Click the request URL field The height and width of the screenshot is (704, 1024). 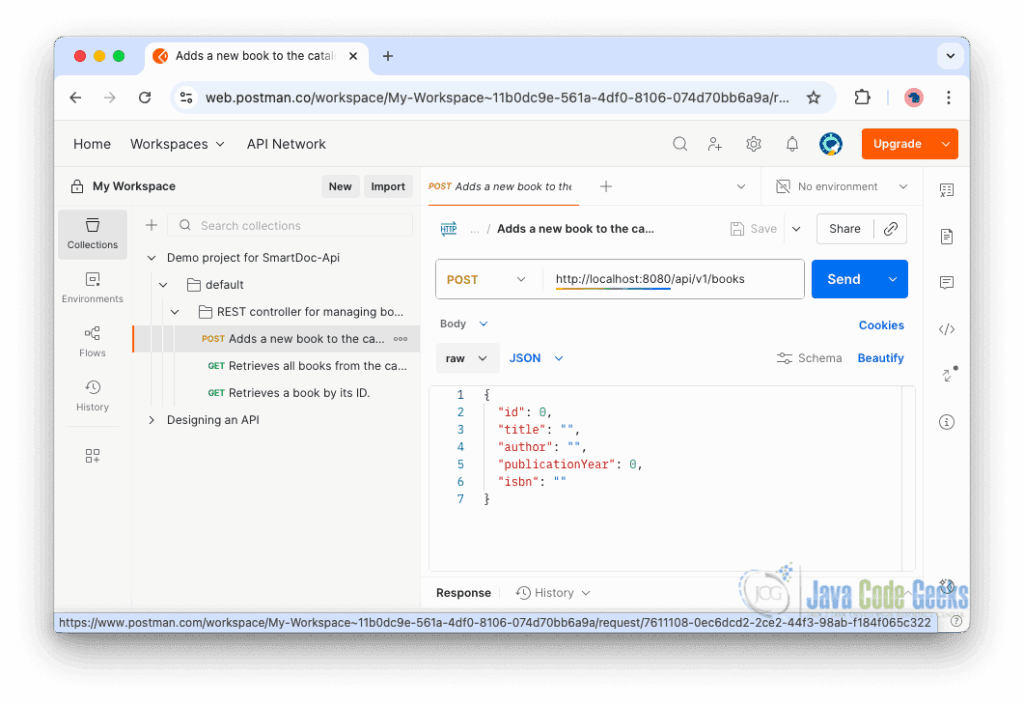pos(673,280)
